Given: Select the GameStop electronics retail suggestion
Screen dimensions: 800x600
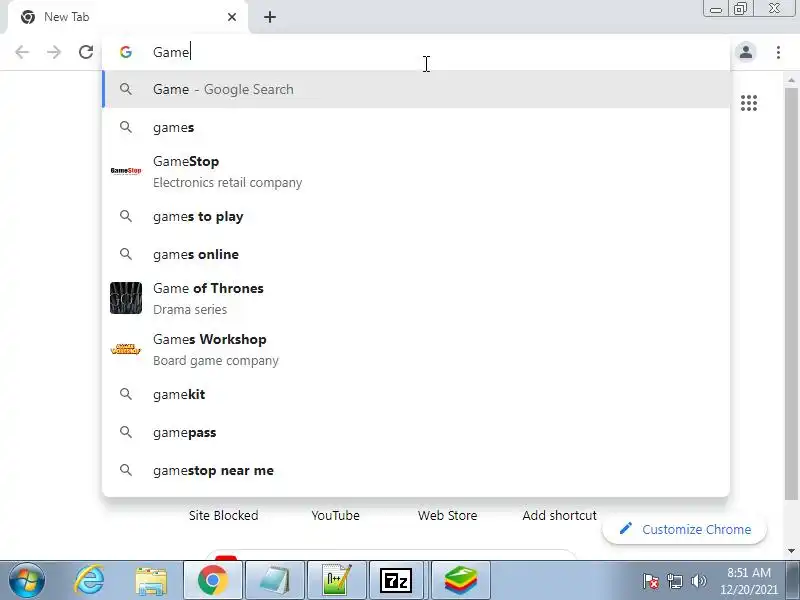Looking at the screenshot, I should point(416,171).
